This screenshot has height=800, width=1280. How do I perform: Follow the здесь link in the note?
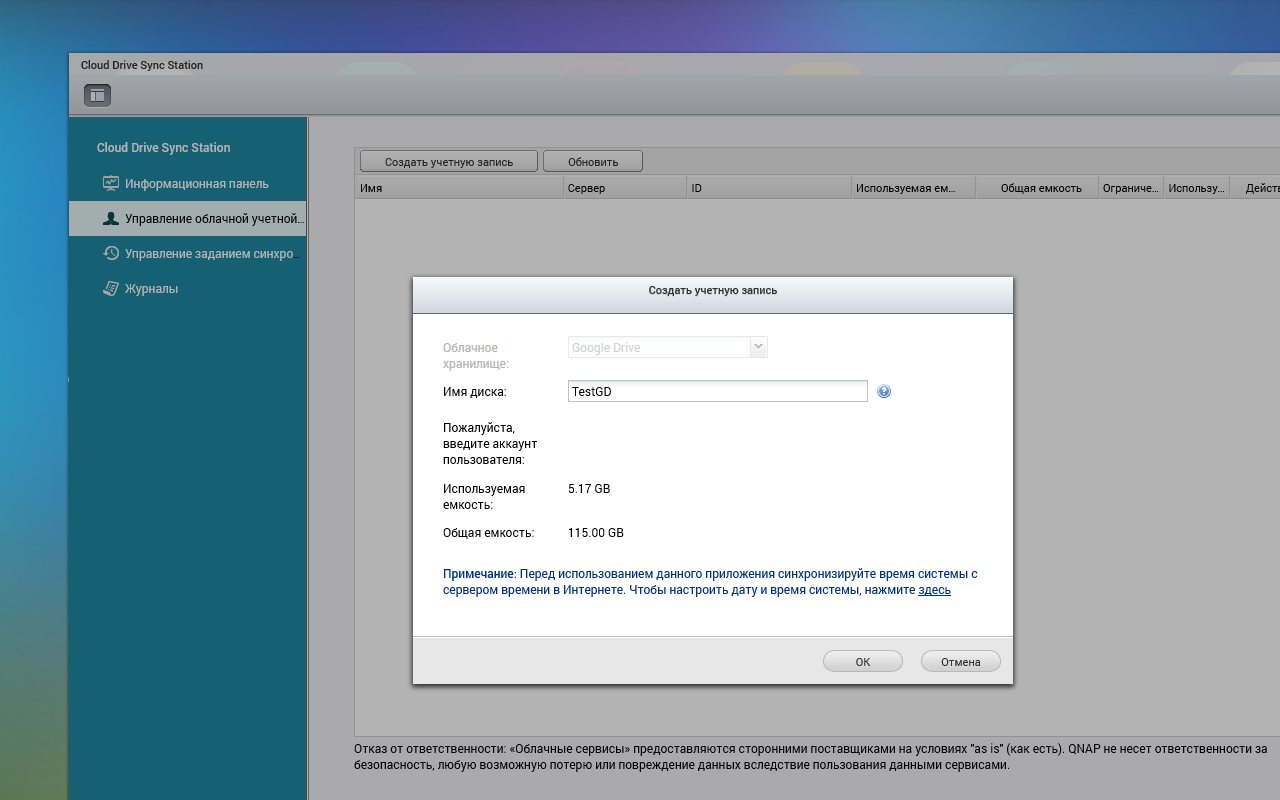click(934, 590)
